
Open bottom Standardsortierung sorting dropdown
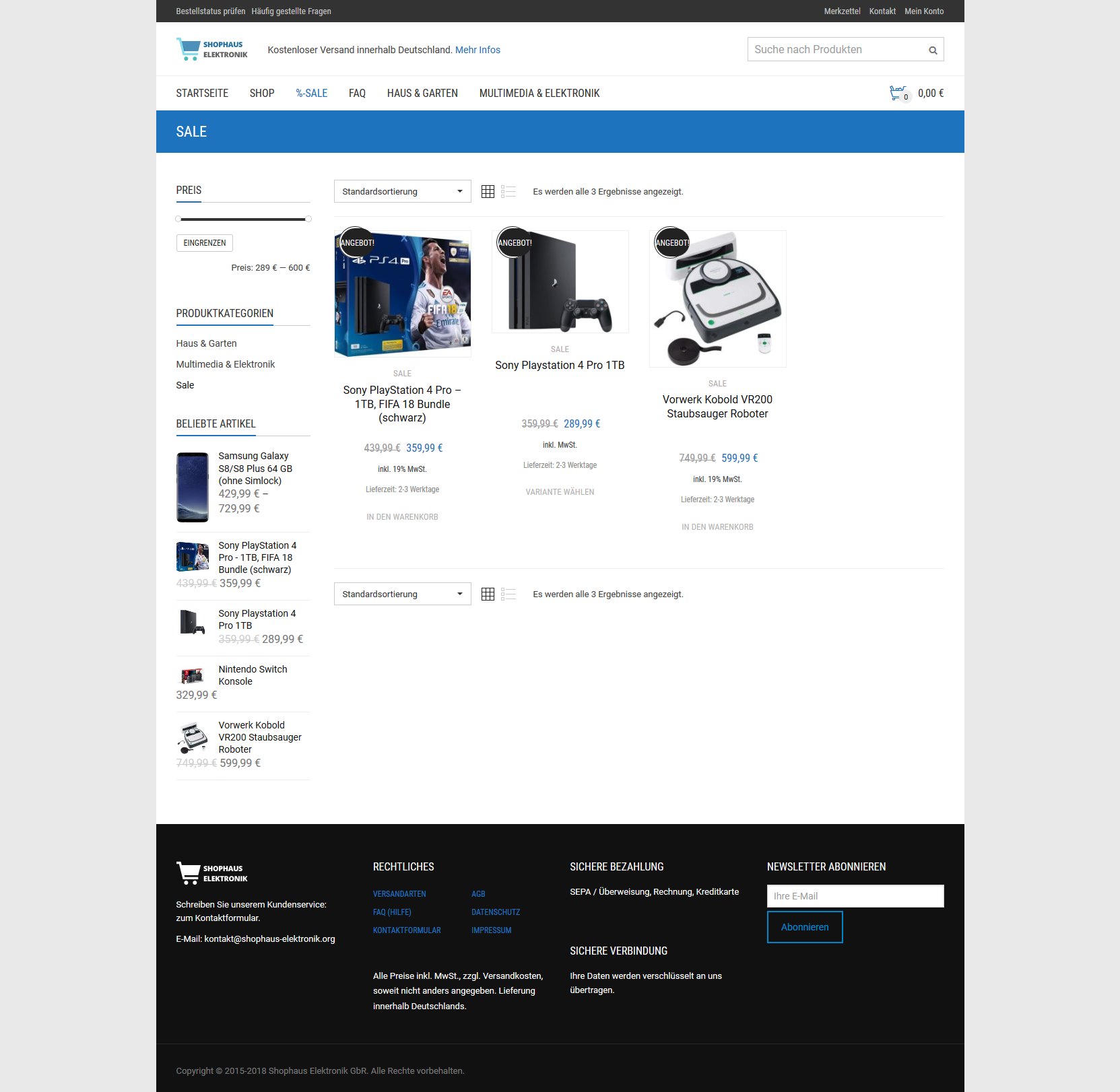(x=403, y=594)
